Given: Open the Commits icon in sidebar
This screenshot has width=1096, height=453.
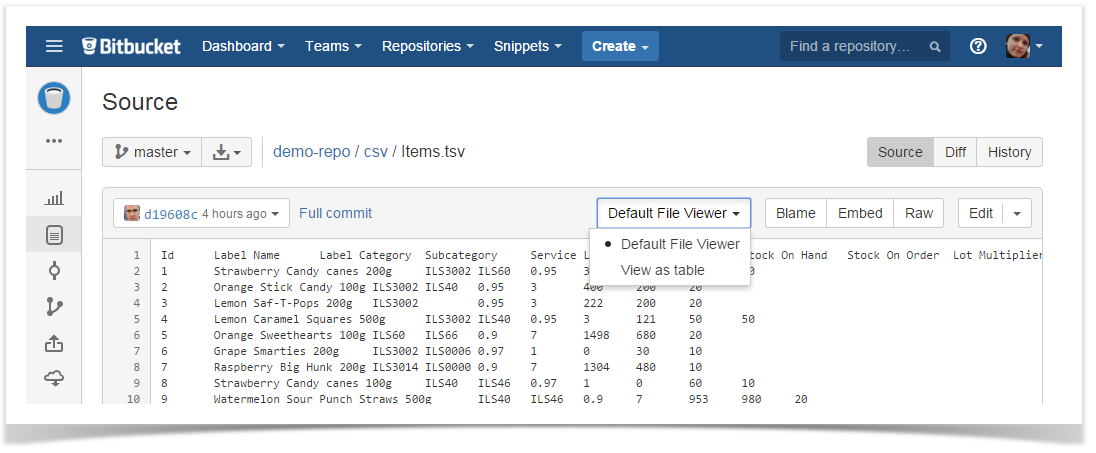Looking at the screenshot, I should coord(54,271).
